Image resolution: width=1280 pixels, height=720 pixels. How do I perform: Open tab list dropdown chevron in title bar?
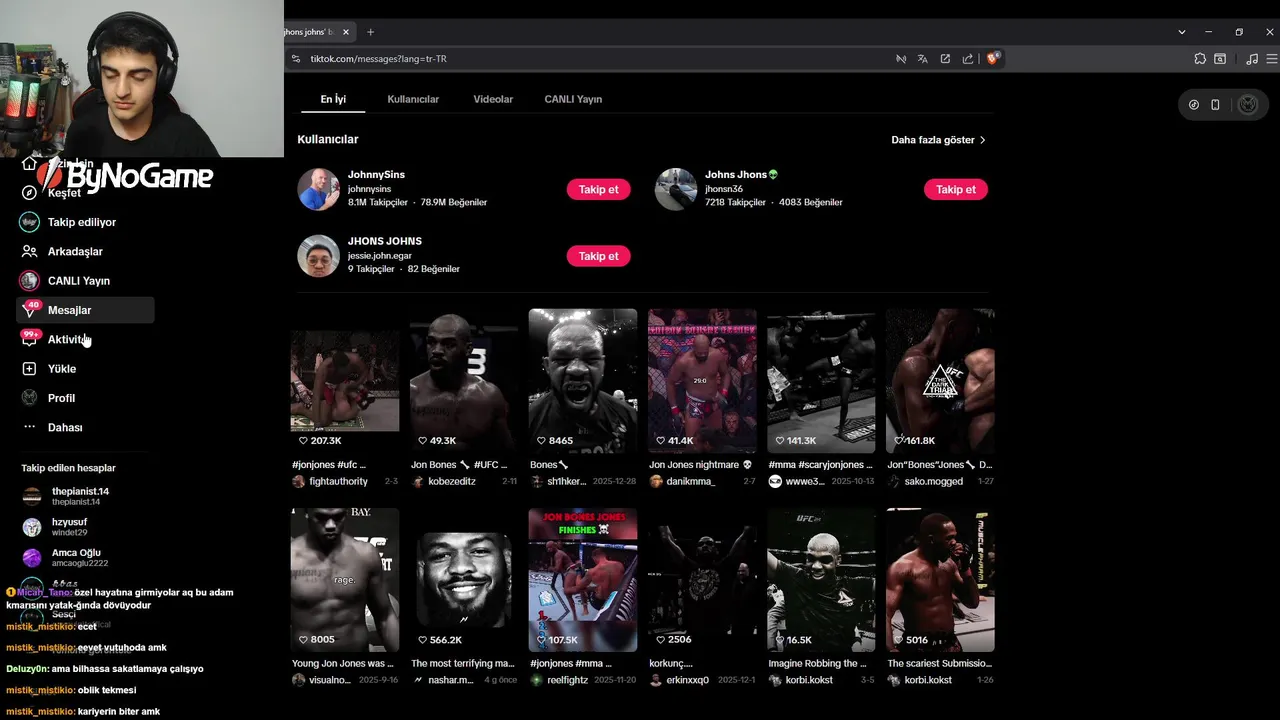(x=1181, y=32)
